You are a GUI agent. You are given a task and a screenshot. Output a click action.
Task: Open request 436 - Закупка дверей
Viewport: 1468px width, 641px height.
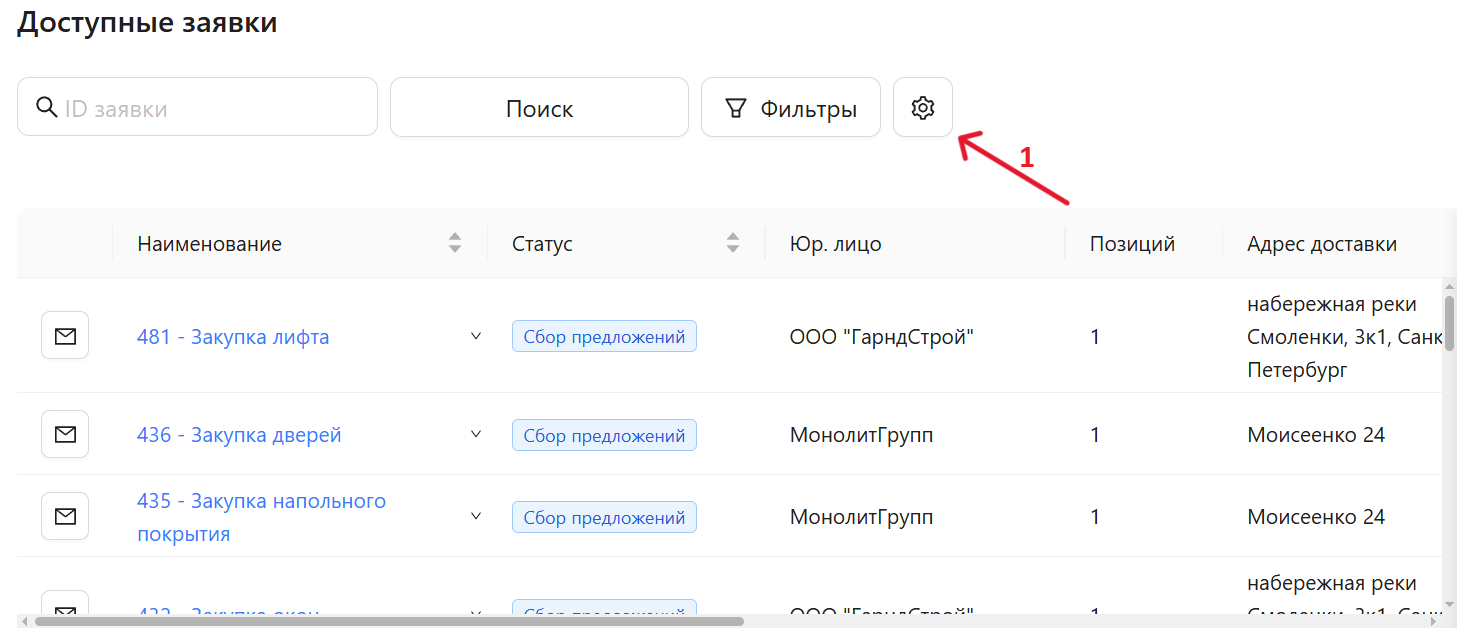239,435
